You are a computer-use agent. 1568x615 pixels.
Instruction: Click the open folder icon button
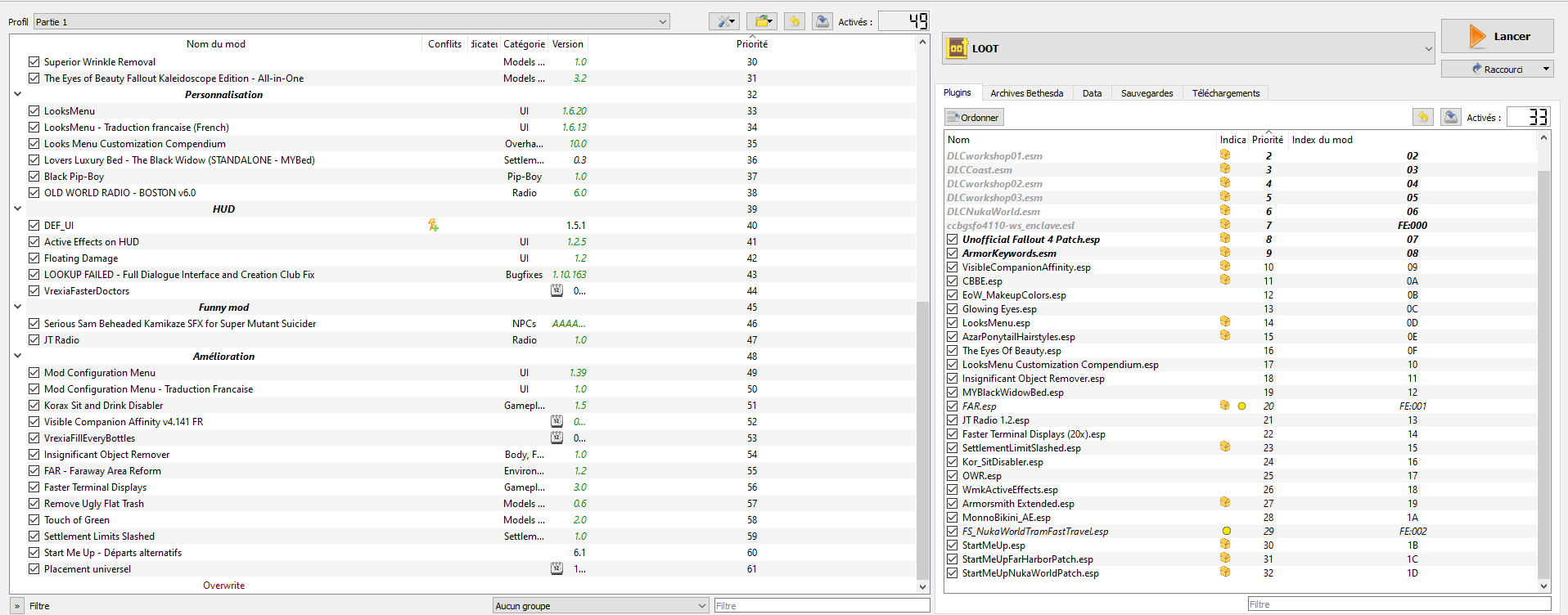point(761,22)
